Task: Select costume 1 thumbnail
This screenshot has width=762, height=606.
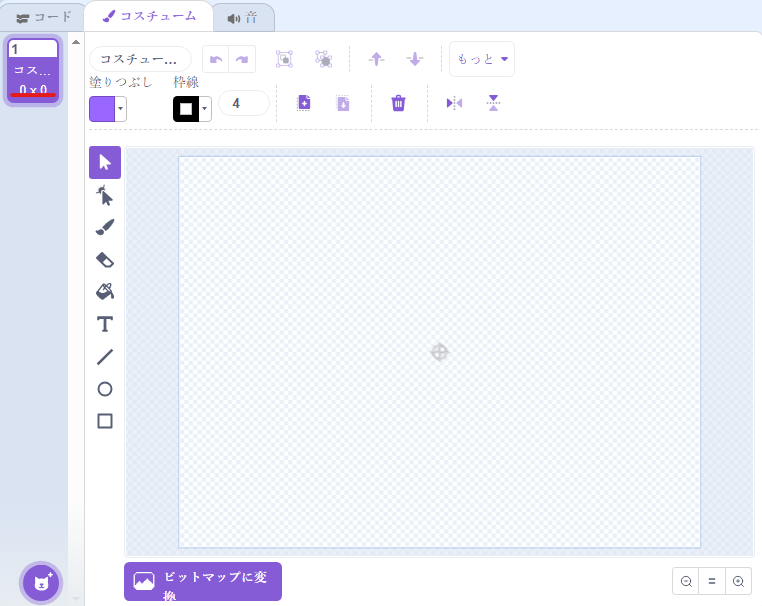Action: coord(34,70)
